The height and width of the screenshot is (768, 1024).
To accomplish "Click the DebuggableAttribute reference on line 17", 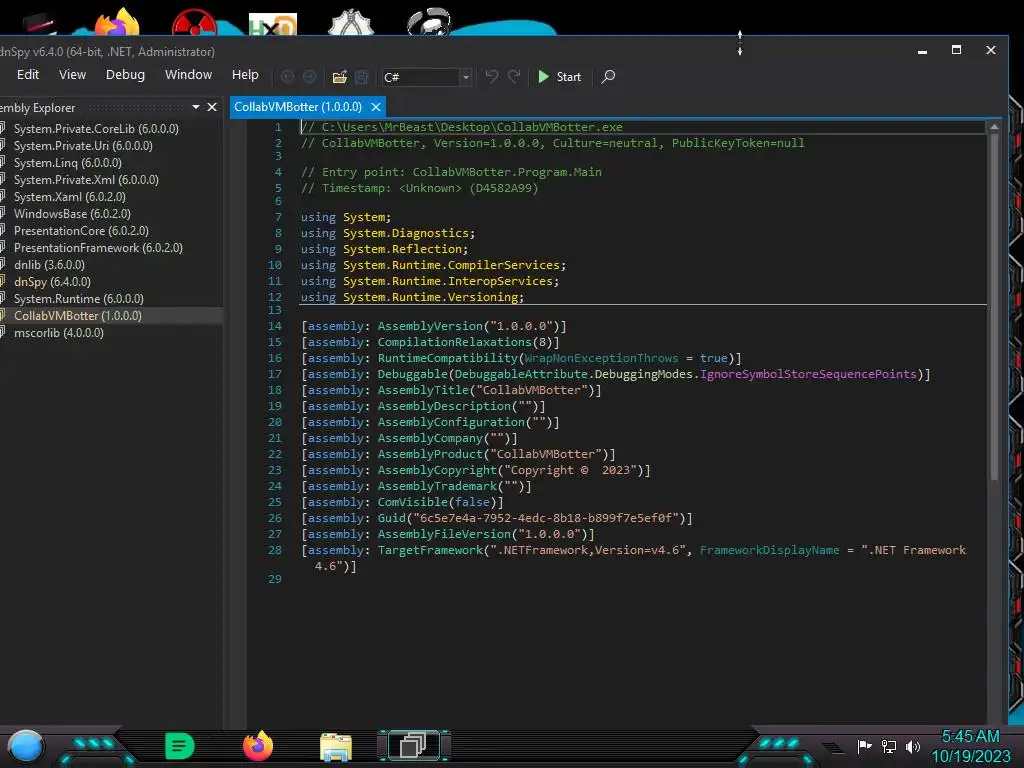I will [x=520, y=374].
